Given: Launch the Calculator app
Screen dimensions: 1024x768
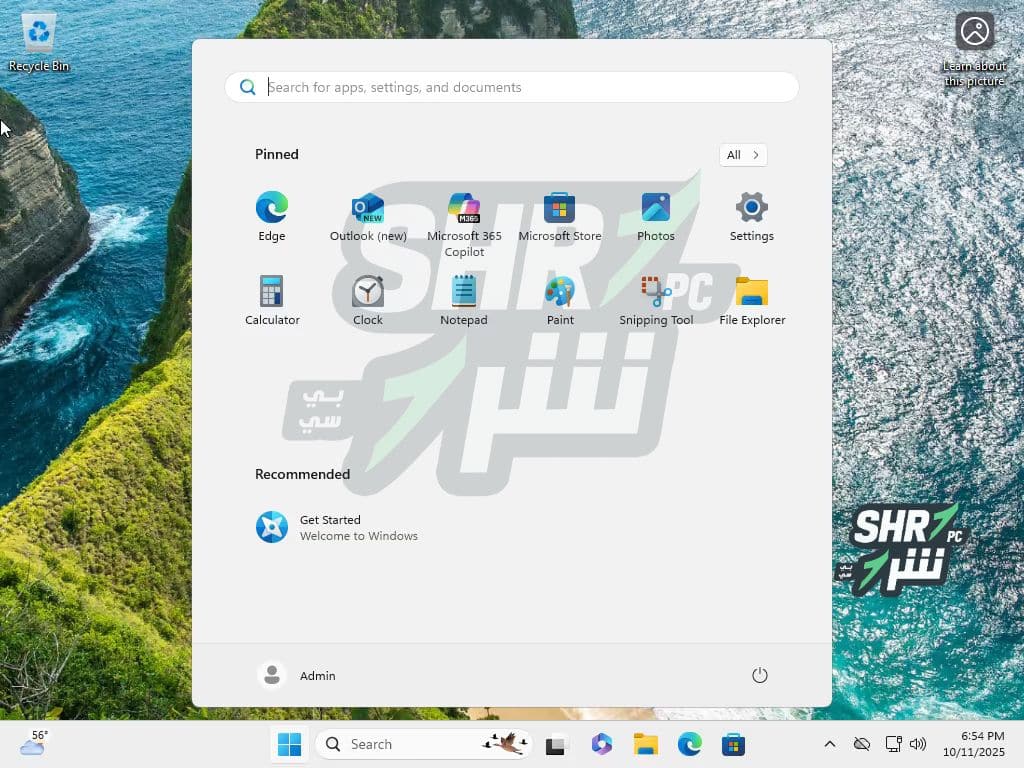Looking at the screenshot, I should click(x=272, y=292).
